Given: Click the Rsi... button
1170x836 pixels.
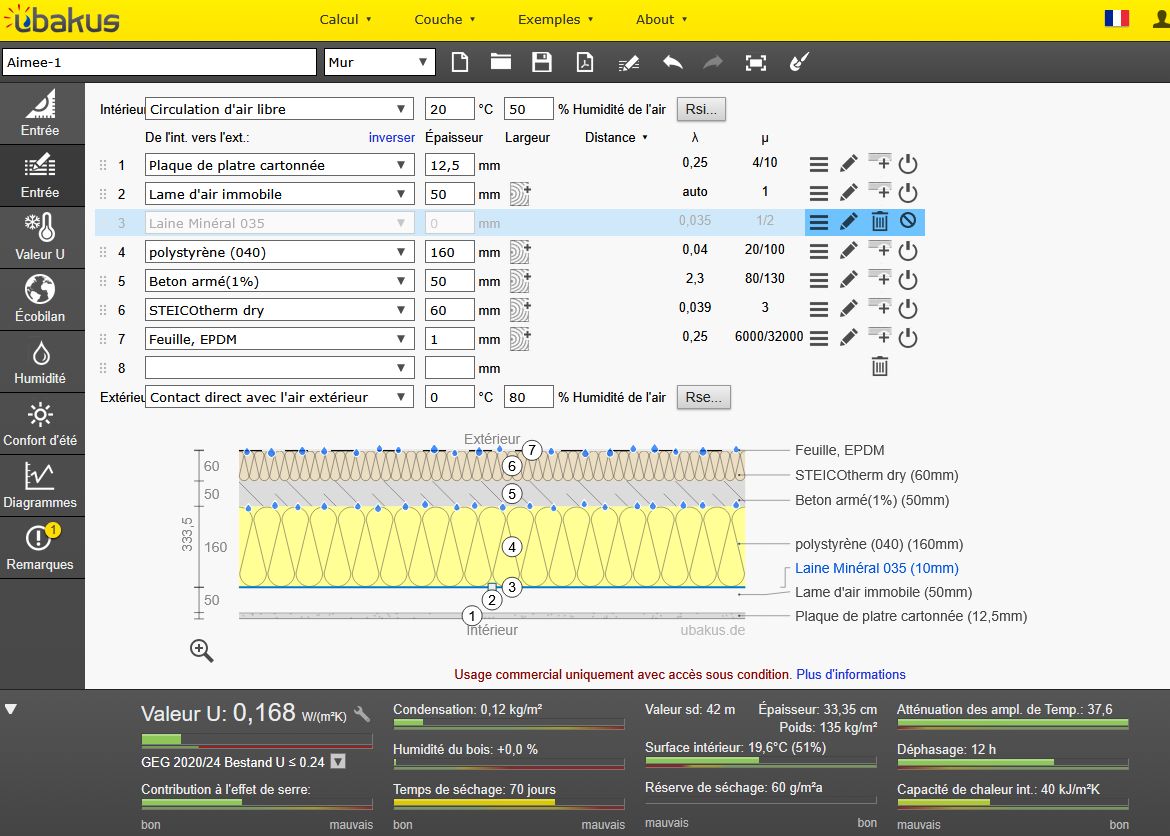Looking at the screenshot, I should coord(702,109).
